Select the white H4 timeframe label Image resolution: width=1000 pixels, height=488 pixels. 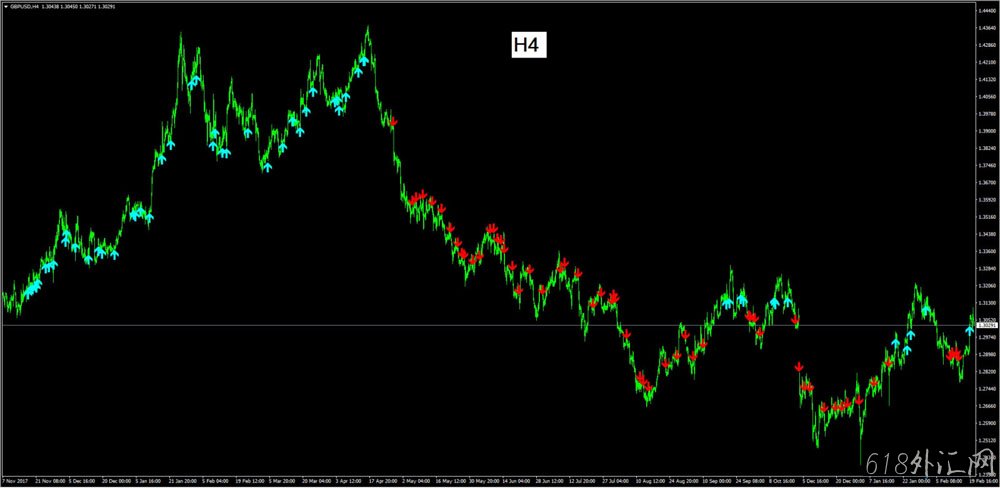coord(529,45)
